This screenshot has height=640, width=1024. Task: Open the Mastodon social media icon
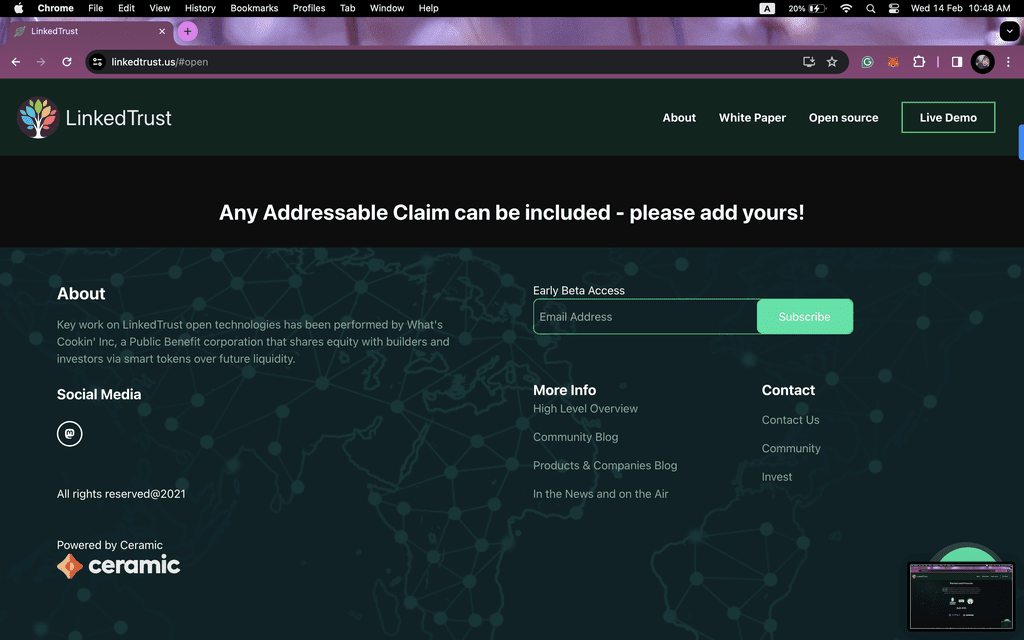tap(69, 434)
